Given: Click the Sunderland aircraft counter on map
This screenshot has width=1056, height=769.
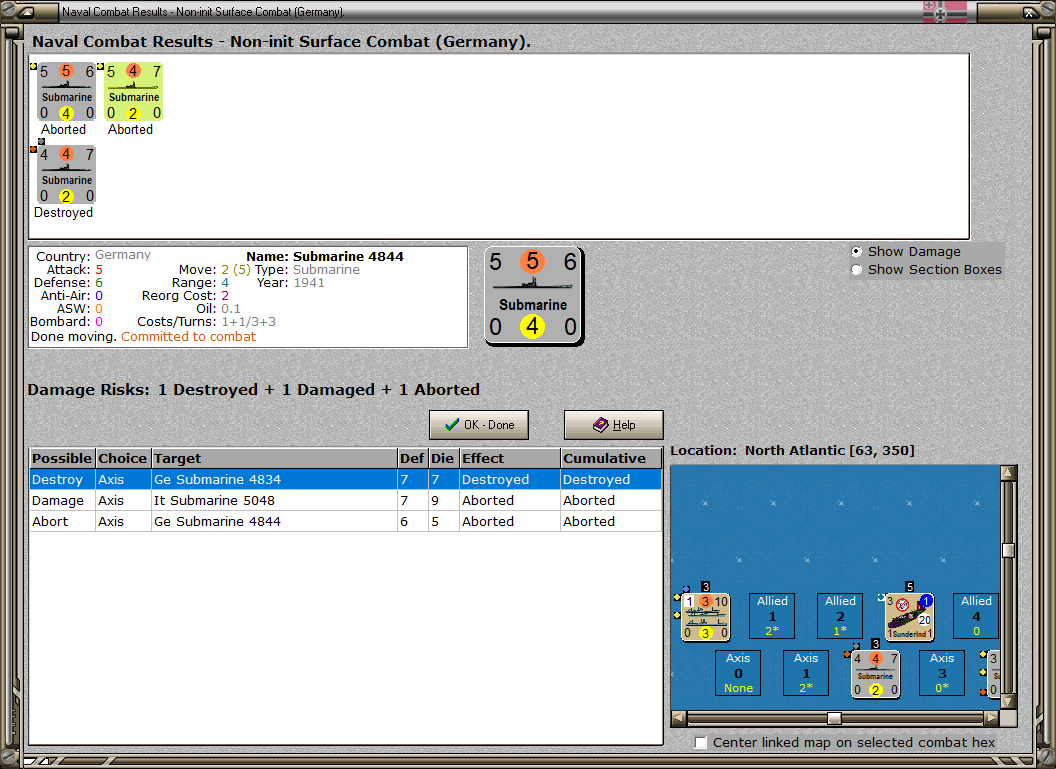Looking at the screenshot, I should pyautogui.click(x=909, y=616).
